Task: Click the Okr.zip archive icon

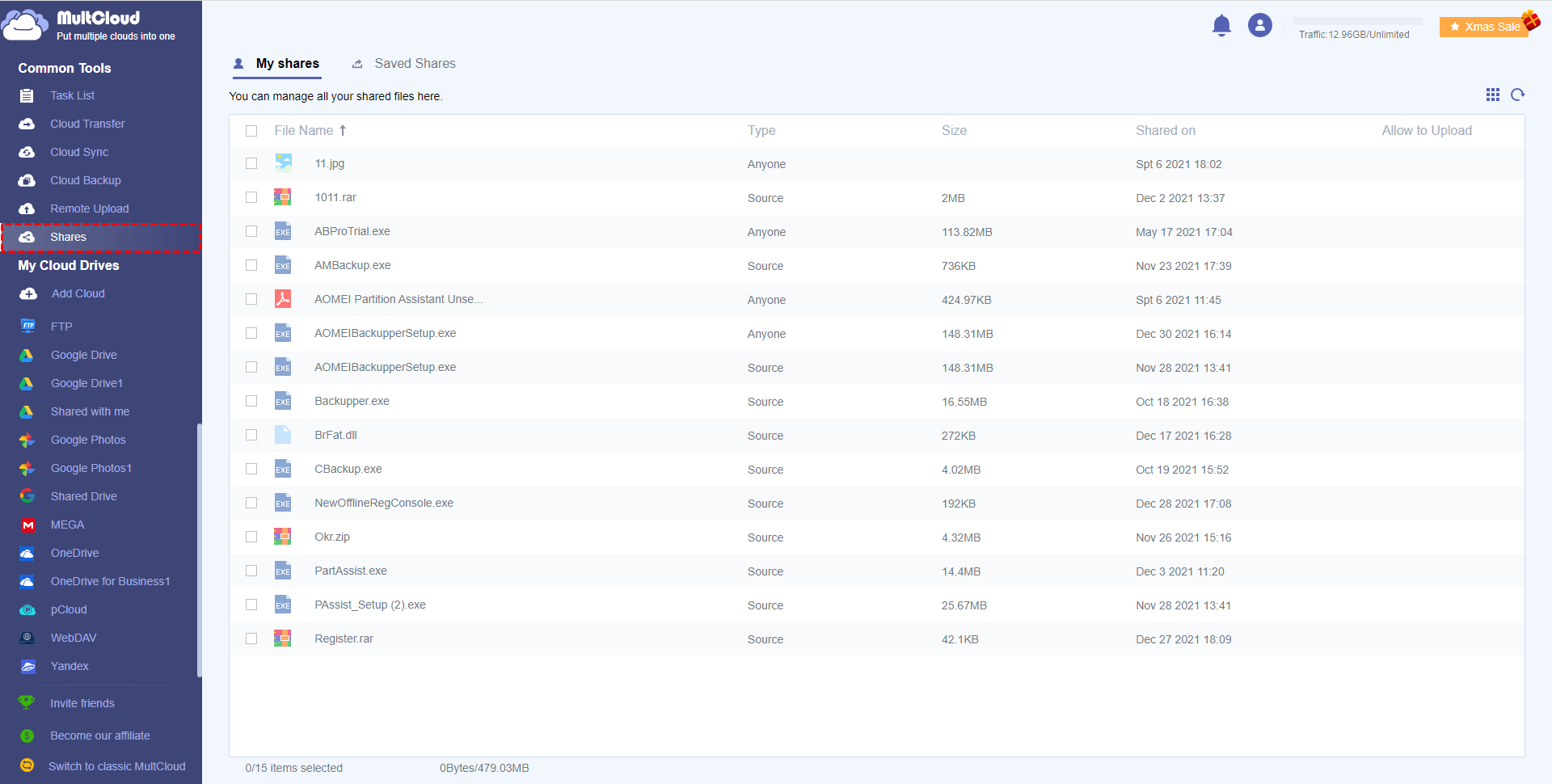Action: (282, 537)
